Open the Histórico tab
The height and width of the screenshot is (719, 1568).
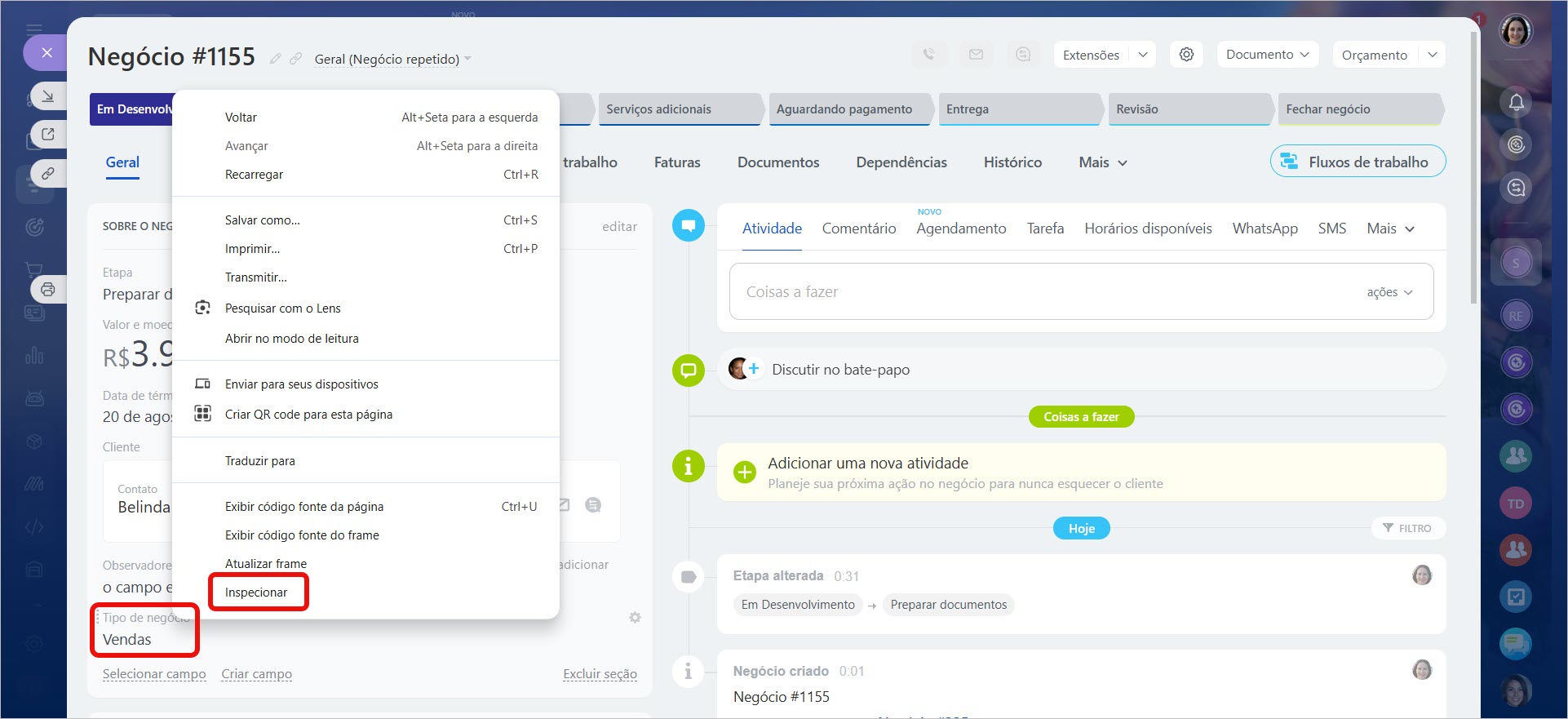coord(1012,162)
